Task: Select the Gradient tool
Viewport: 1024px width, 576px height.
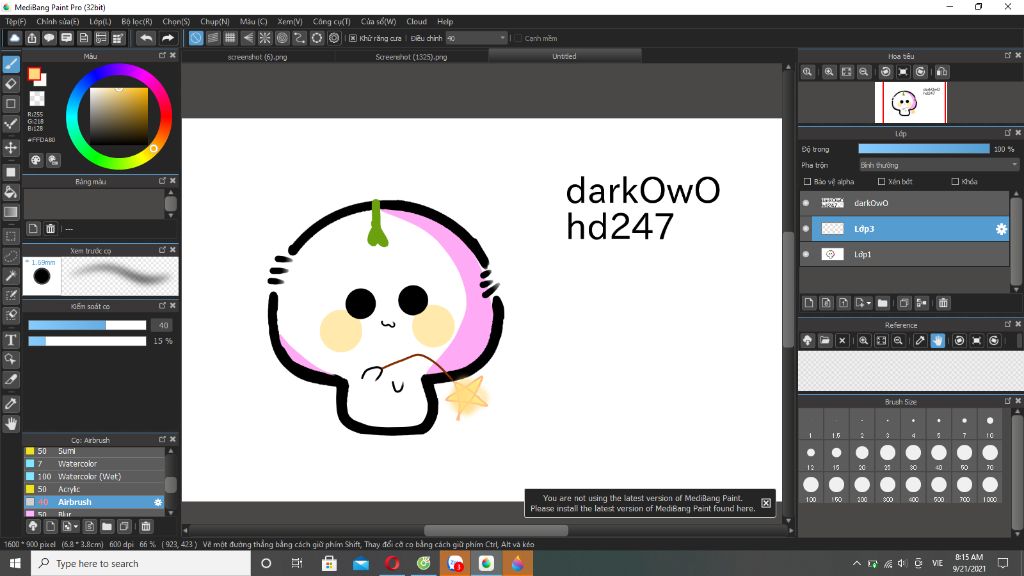Action: point(11,212)
